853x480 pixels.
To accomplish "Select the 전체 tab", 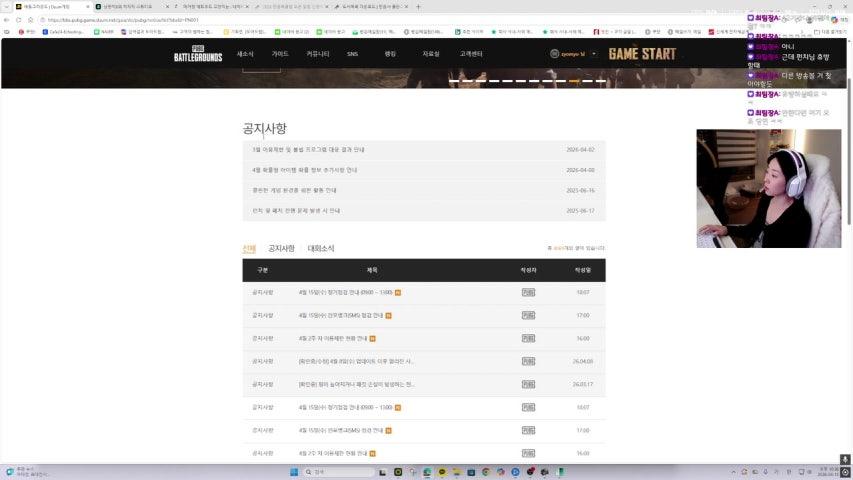I will pyautogui.click(x=249, y=248).
